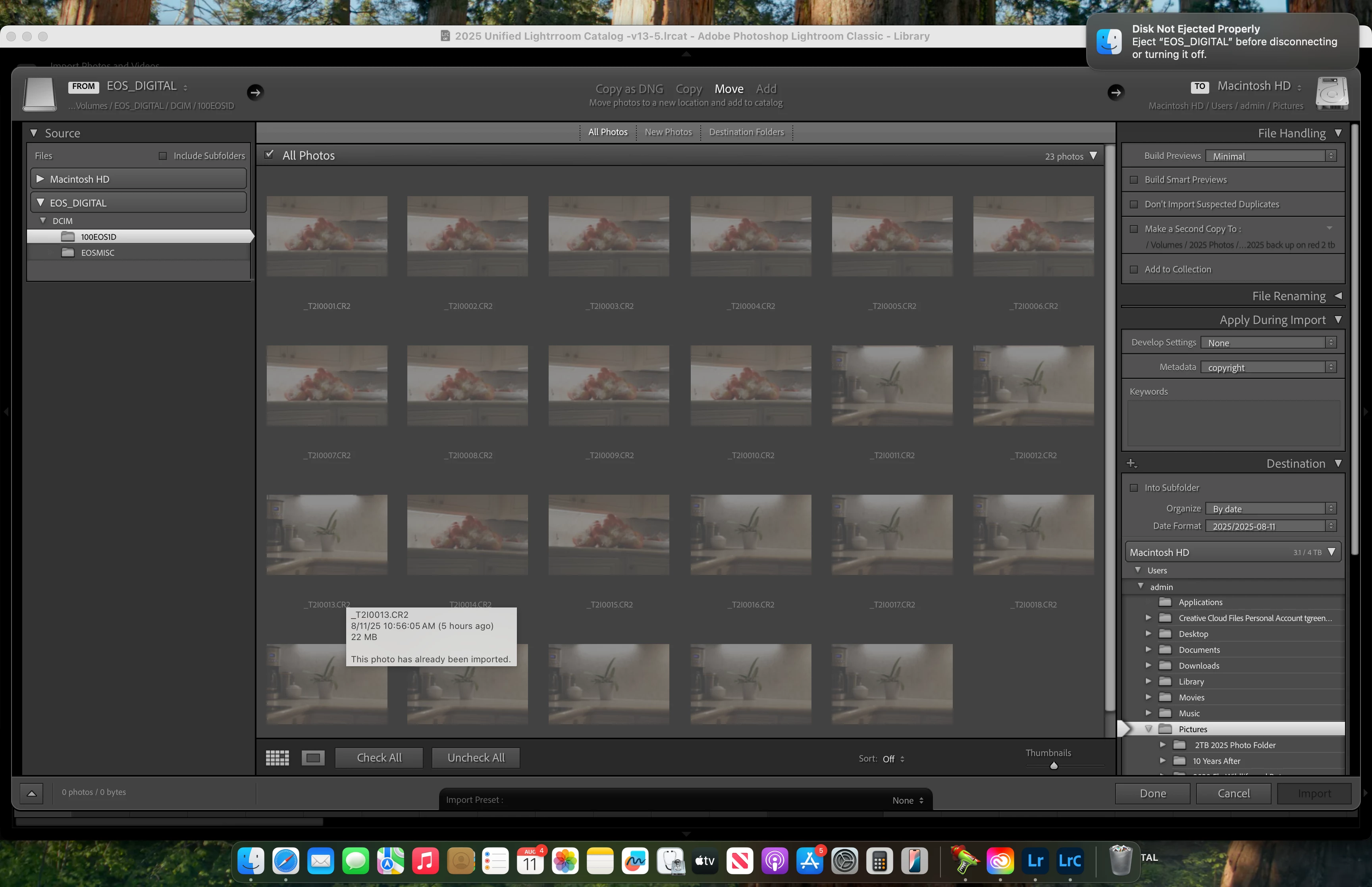Screen dimensions: 1372x887
Task: Adjust the Thumbnails size slider
Action: point(1054,766)
